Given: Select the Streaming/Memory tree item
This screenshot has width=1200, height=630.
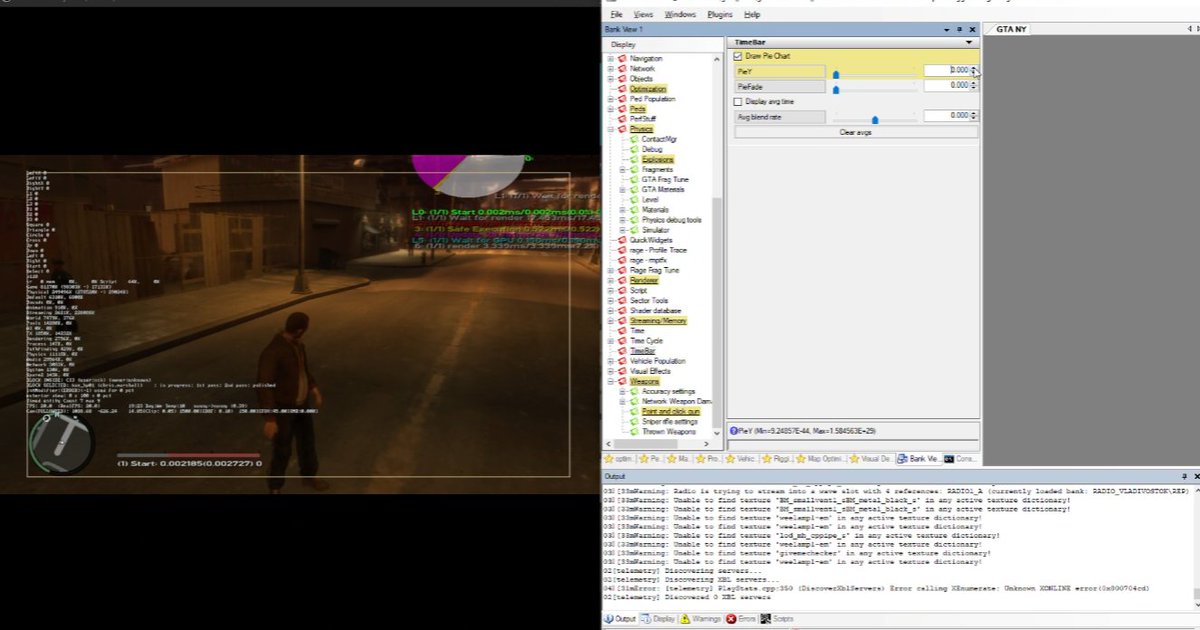Looking at the screenshot, I should pyautogui.click(x=659, y=321).
